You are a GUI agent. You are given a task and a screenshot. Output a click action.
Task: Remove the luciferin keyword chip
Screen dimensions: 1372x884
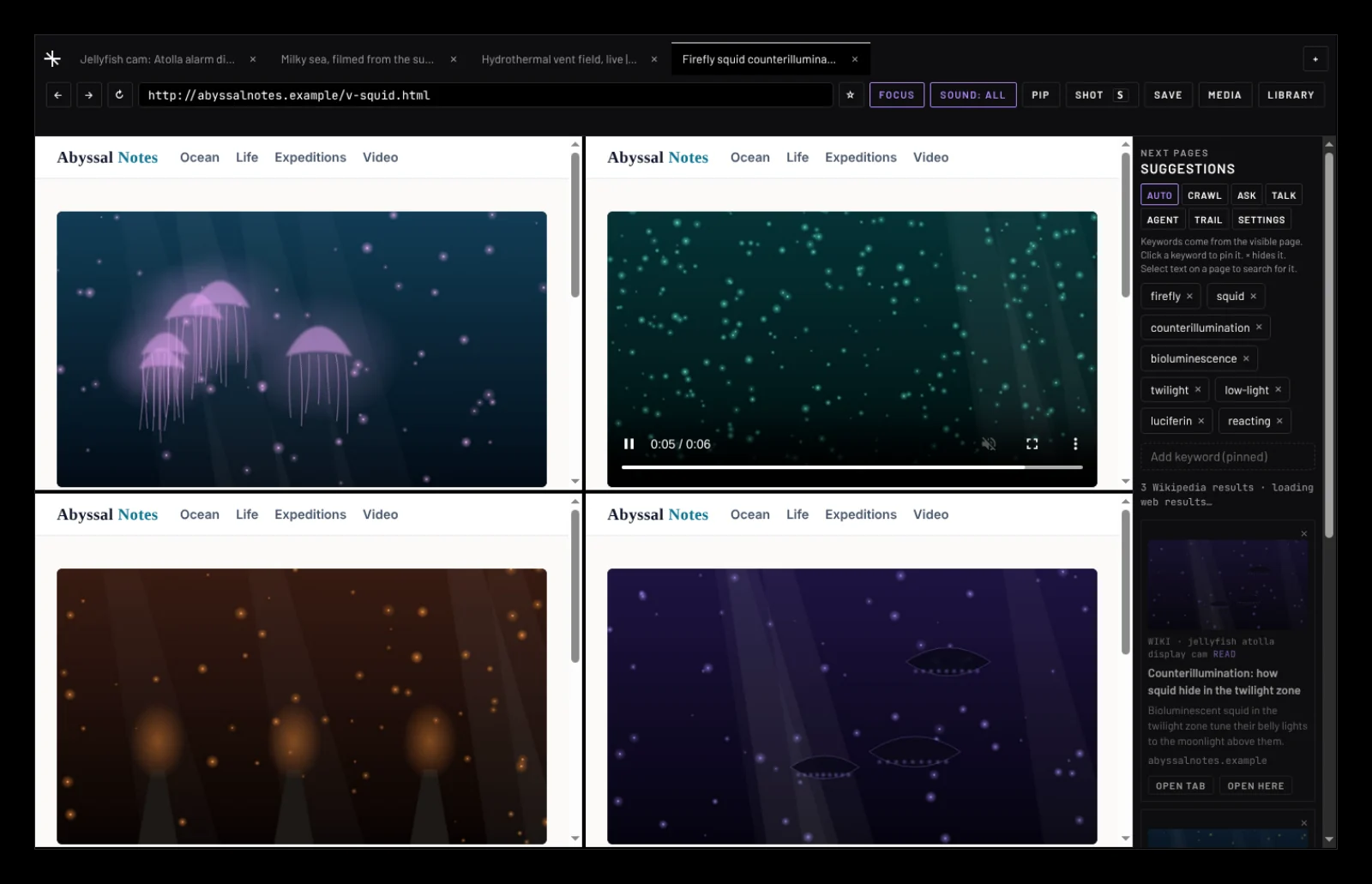1200,421
